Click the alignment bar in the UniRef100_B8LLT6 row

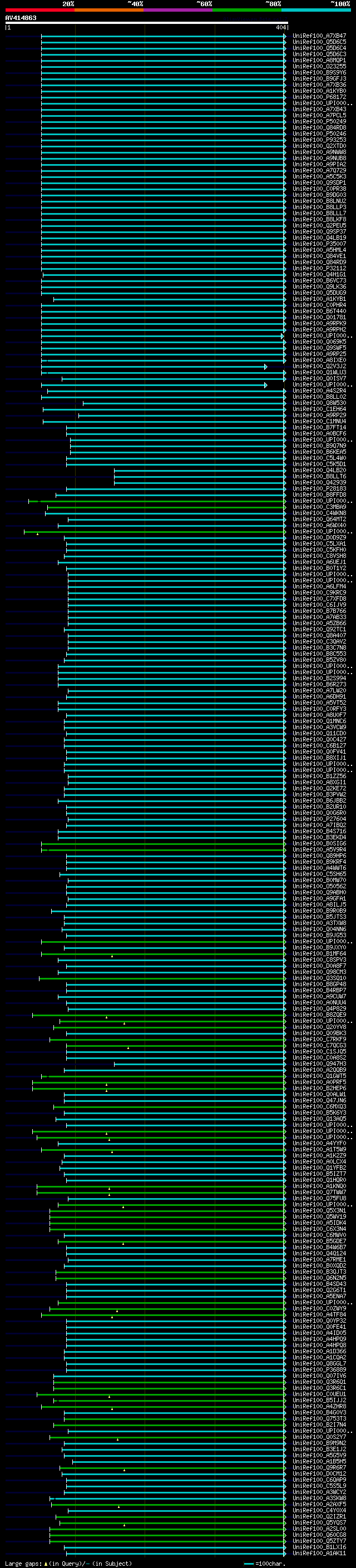(x=200, y=476)
